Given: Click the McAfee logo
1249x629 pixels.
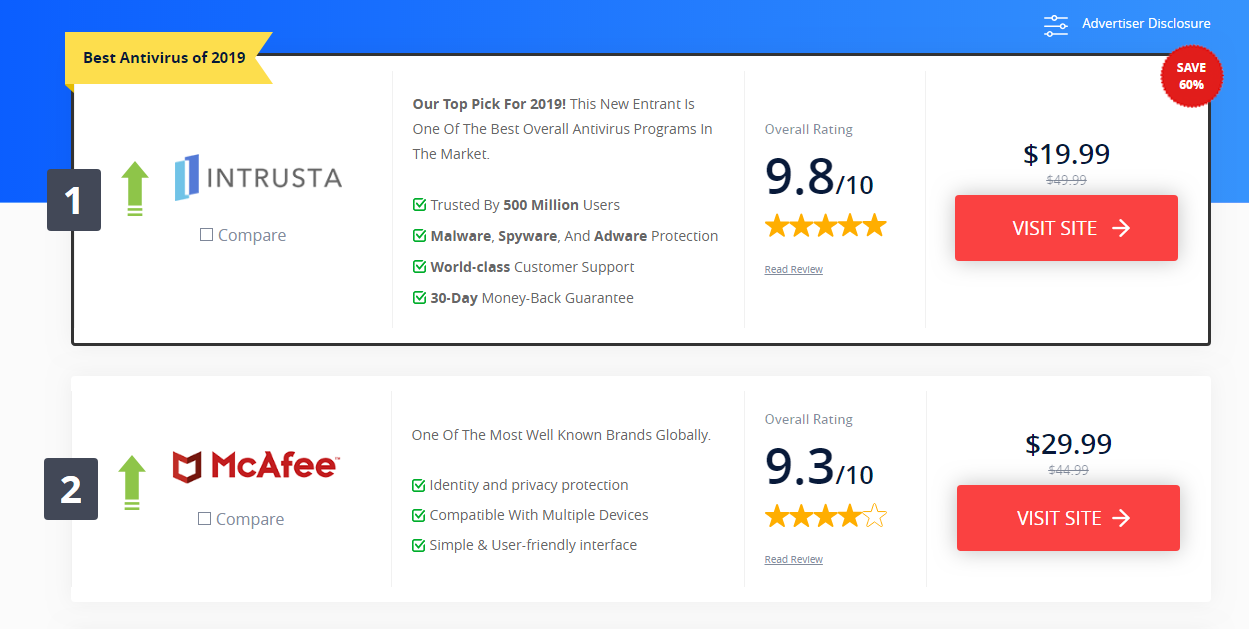Looking at the screenshot, I should (x=255, y=466).
